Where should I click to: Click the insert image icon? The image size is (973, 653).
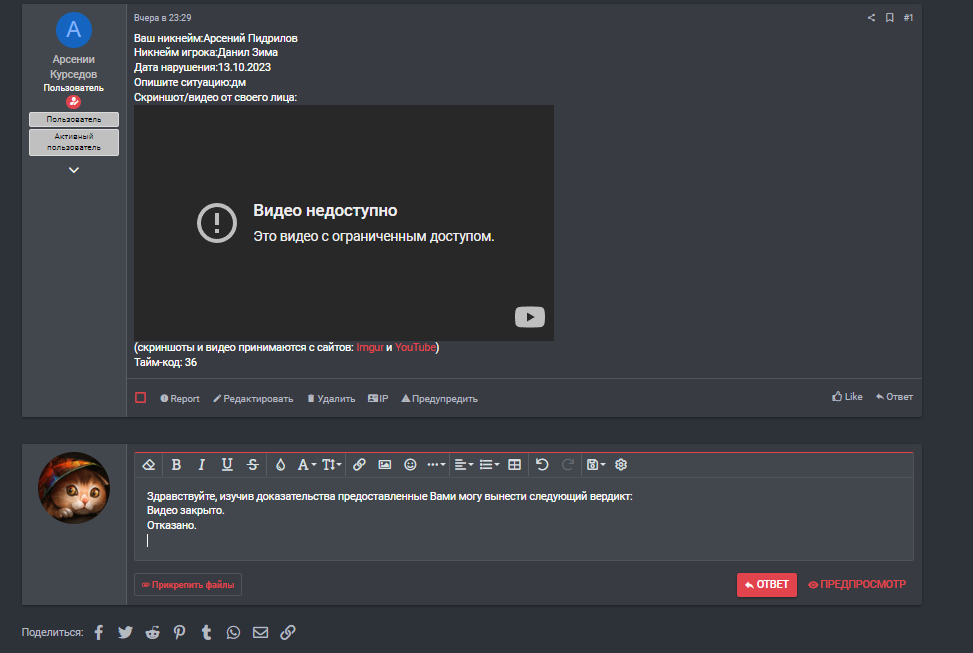(x=385, y=464)
